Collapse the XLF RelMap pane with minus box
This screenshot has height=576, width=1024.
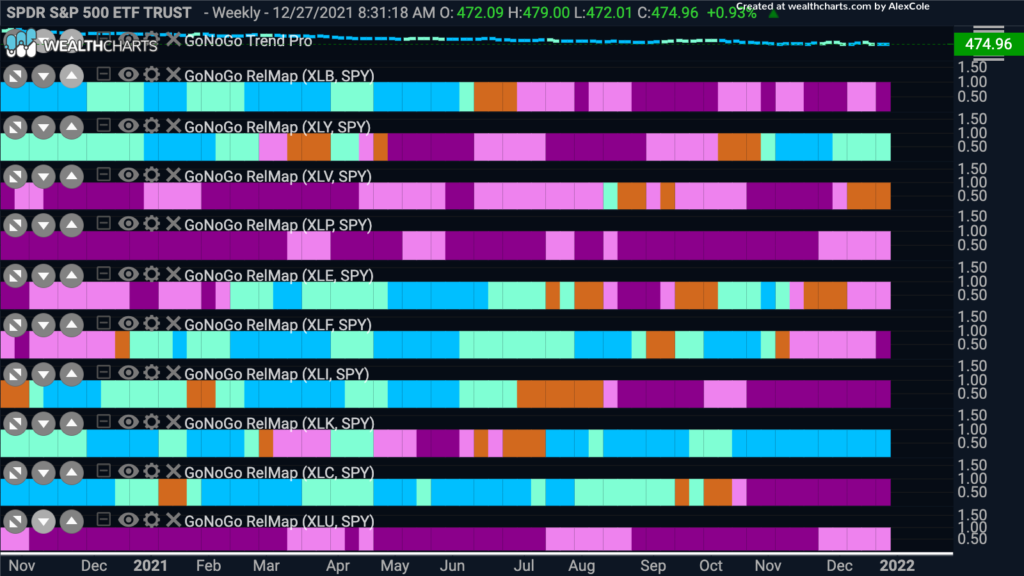(103, 323)
